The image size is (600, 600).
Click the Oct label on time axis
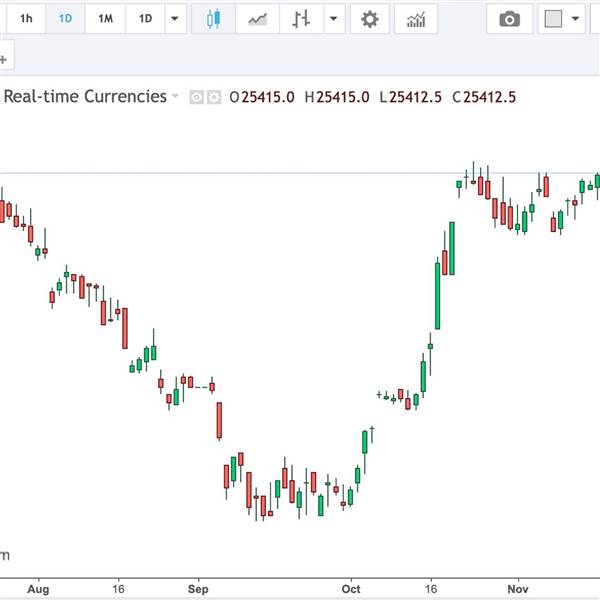351,589
